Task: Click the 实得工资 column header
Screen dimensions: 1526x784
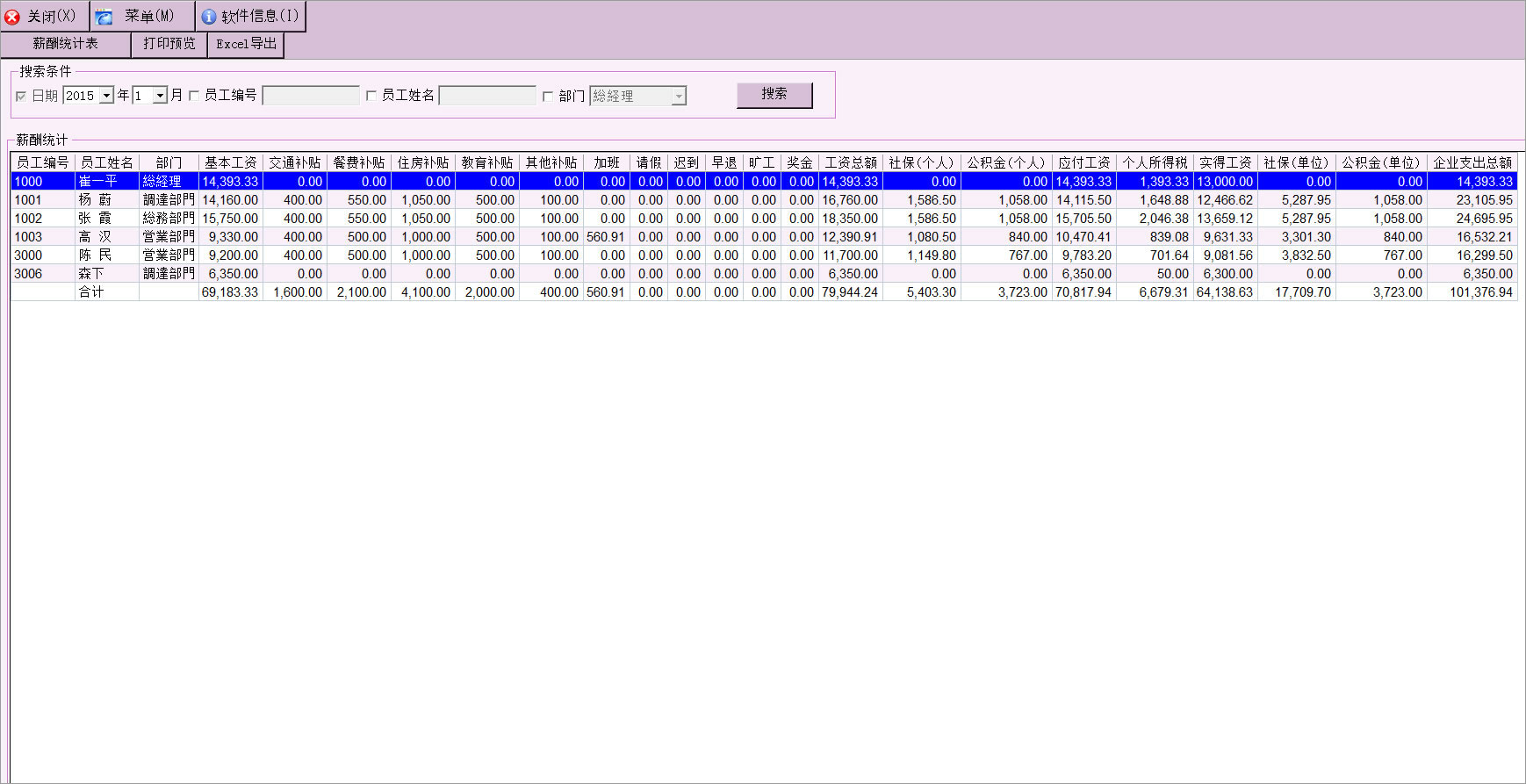Action: coord(1225,162)
